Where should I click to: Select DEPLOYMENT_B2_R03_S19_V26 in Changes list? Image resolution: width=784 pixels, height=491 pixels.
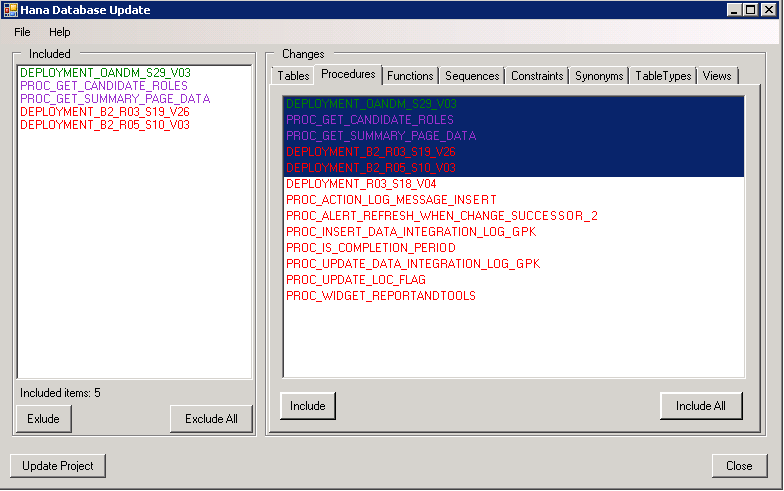click(x=514, y=152)
